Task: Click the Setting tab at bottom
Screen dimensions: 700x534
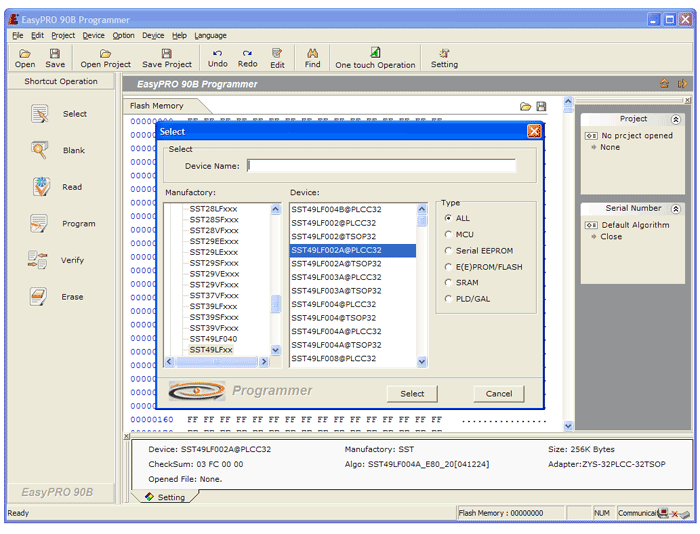Action: tap(166, 497)
